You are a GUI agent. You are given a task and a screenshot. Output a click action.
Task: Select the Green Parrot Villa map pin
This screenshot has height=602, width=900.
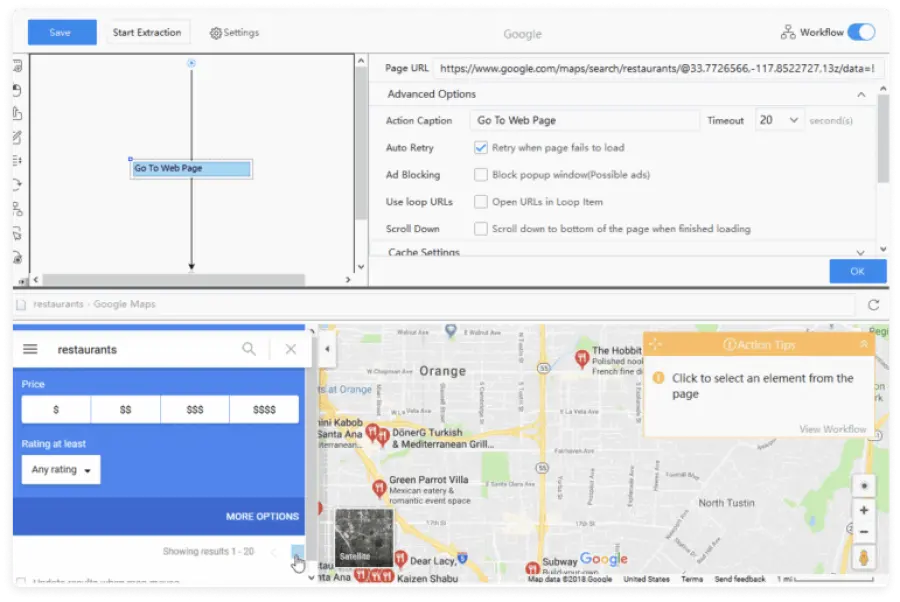click(379, 488)
